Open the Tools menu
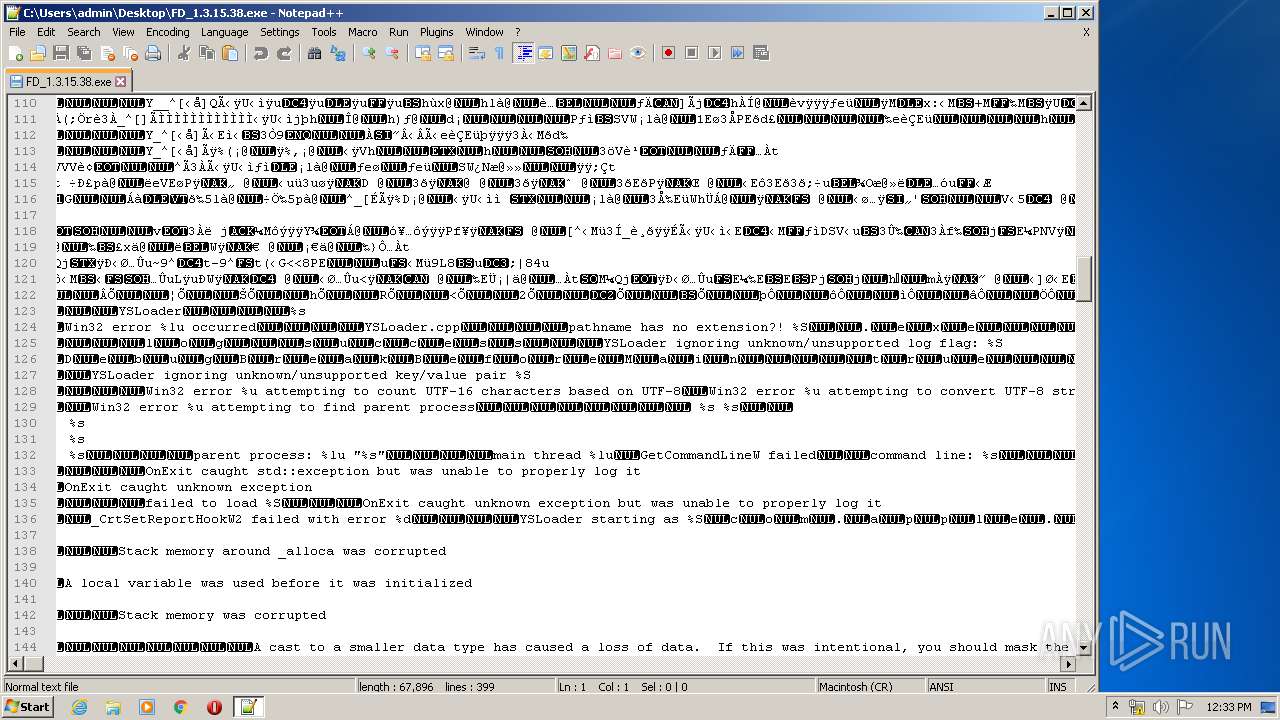Viewport: 1280px width, 720px height. coord(323,32)
